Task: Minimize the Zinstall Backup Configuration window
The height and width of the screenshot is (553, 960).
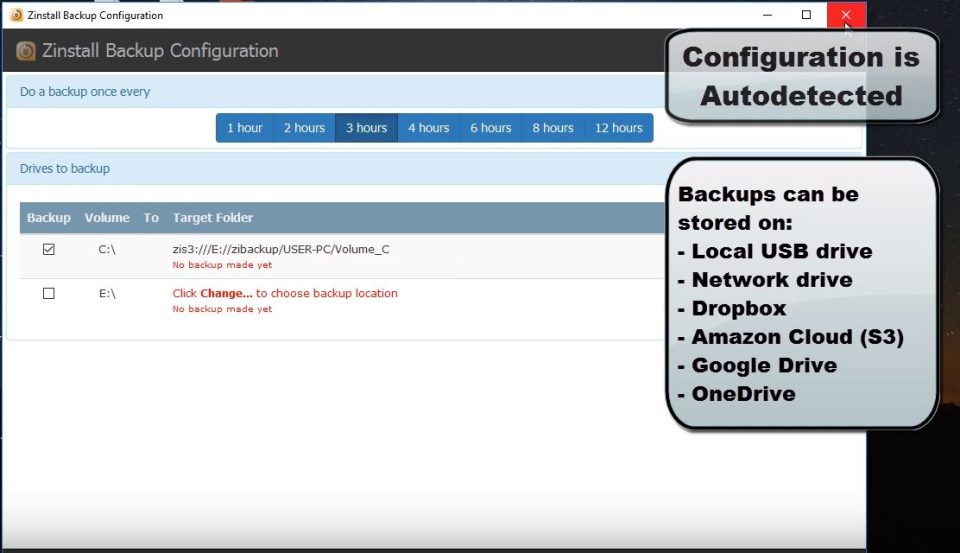Action: tap(767, 15)
